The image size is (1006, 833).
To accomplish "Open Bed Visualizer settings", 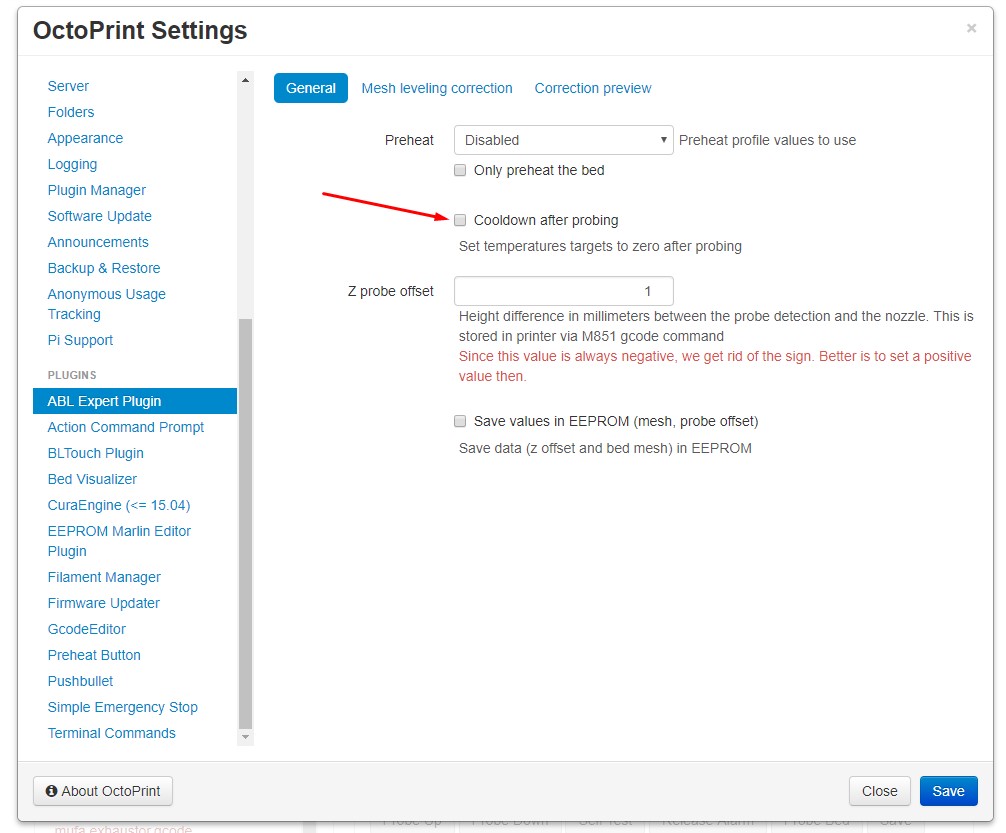I will click(92, 479).
